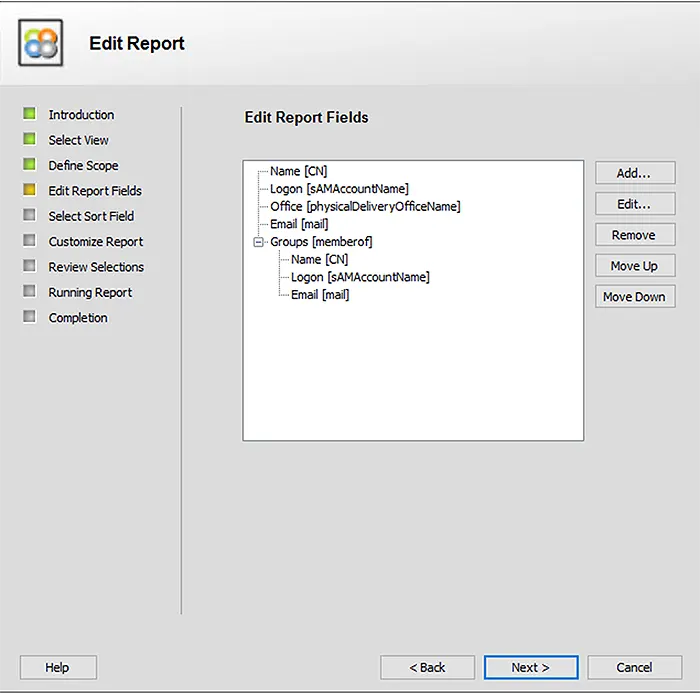Cancel the Edit Report wizard
The image size is (700, 695).
tap(634, 668)
